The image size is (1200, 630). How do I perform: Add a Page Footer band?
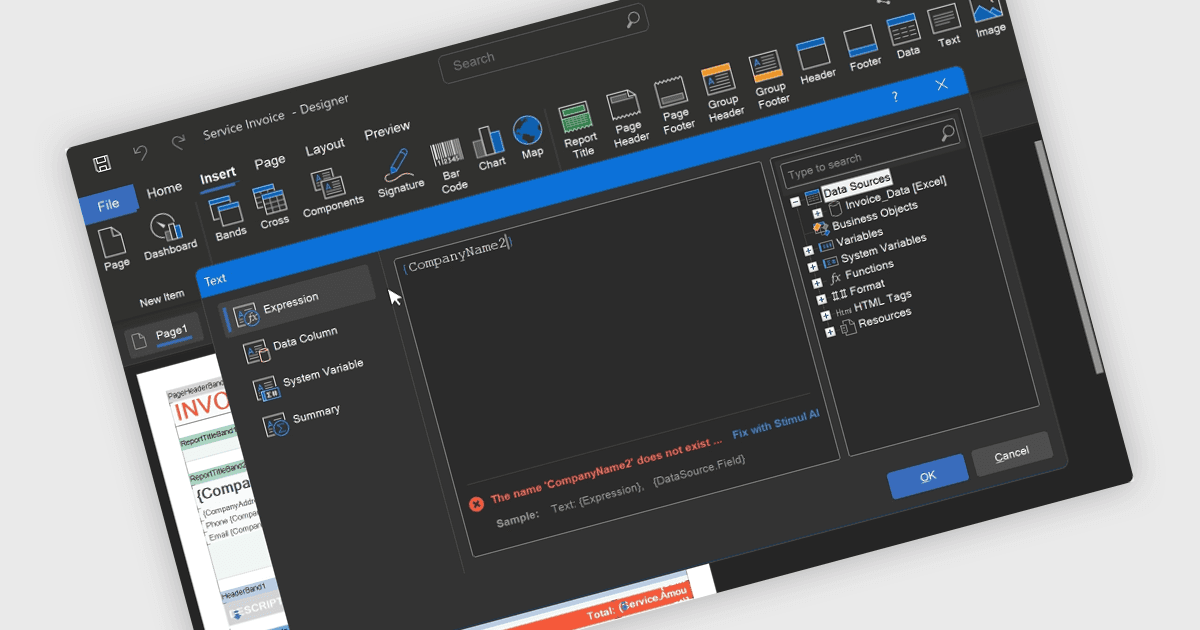coord(675,107)
